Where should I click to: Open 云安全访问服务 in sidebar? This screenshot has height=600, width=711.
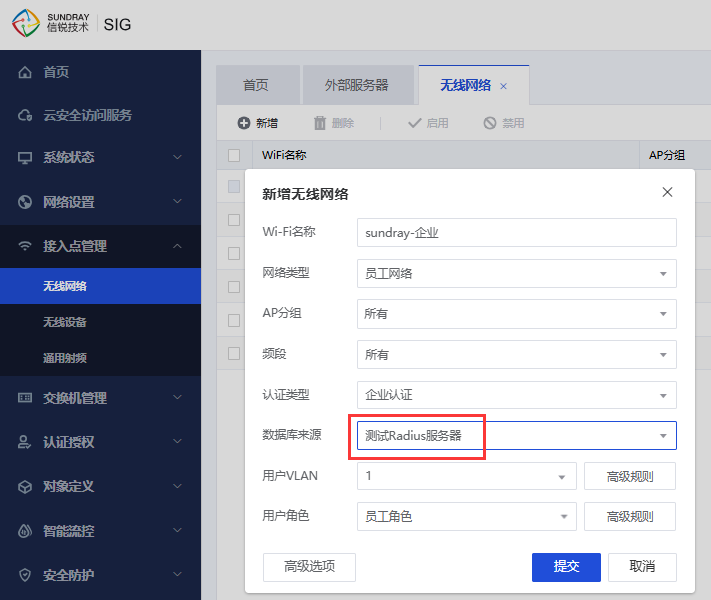click(88, 115)
